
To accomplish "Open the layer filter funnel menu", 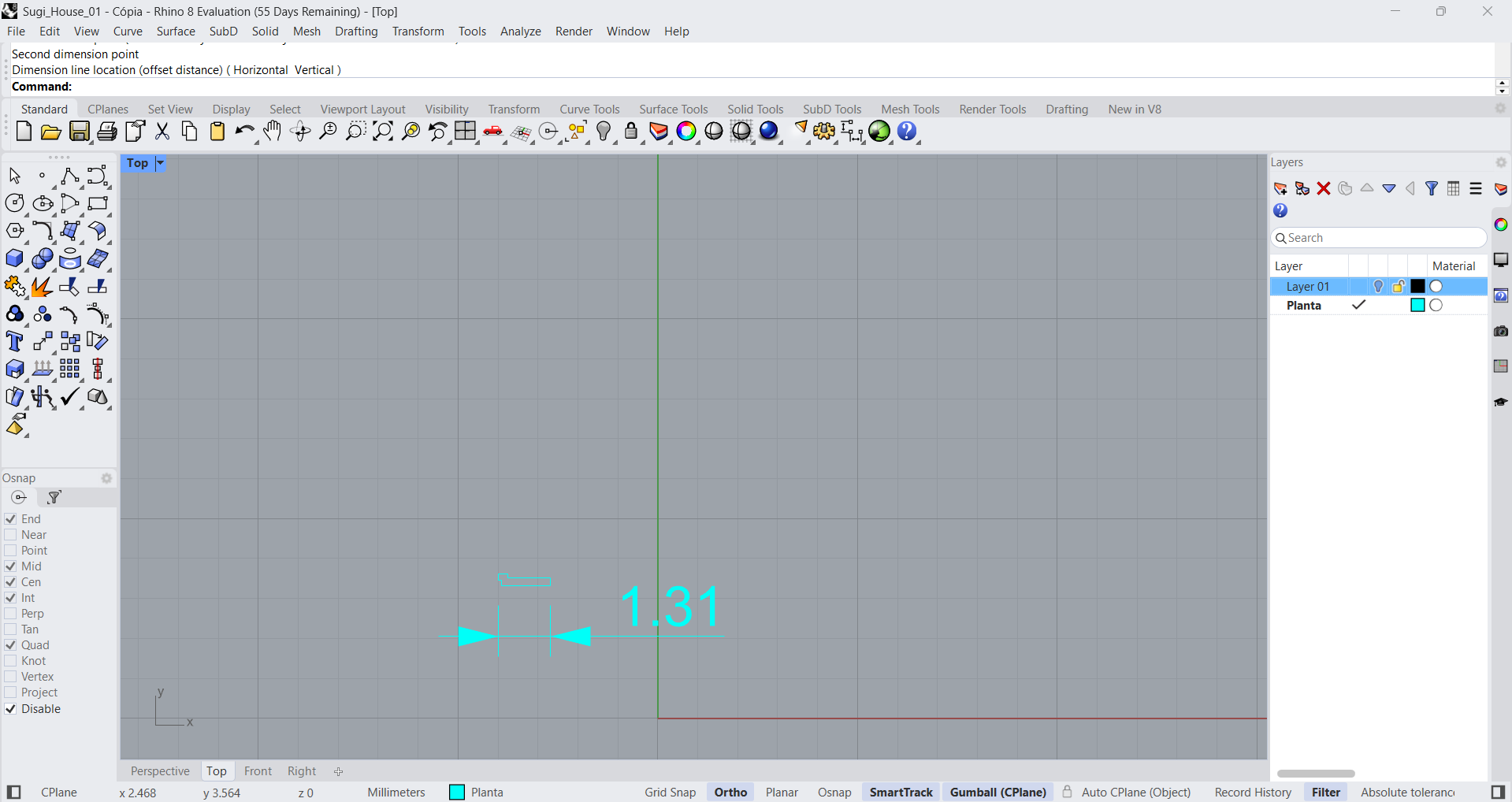I will [x=1432, y=189].
